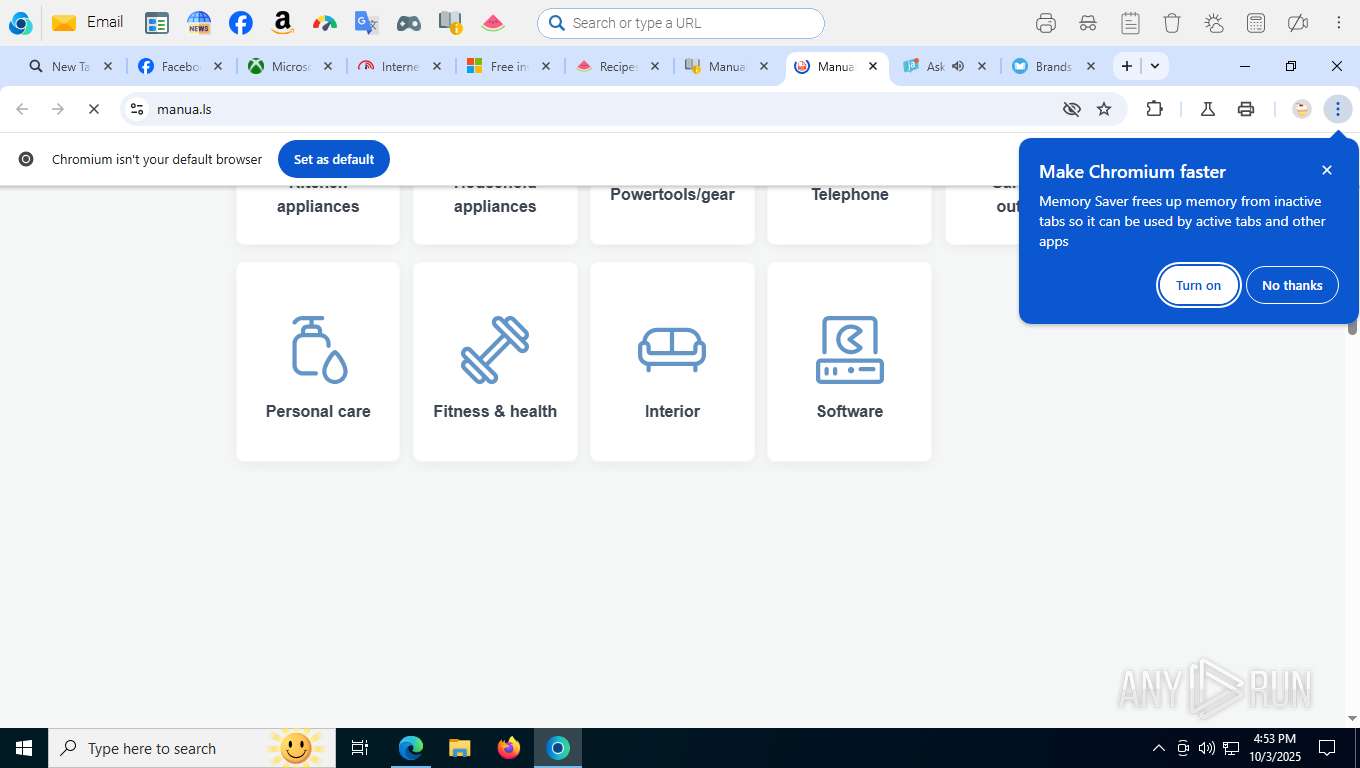Open the watermelon recipes shortcut icon
This screenshot has width=1360, height=768.
493,23
